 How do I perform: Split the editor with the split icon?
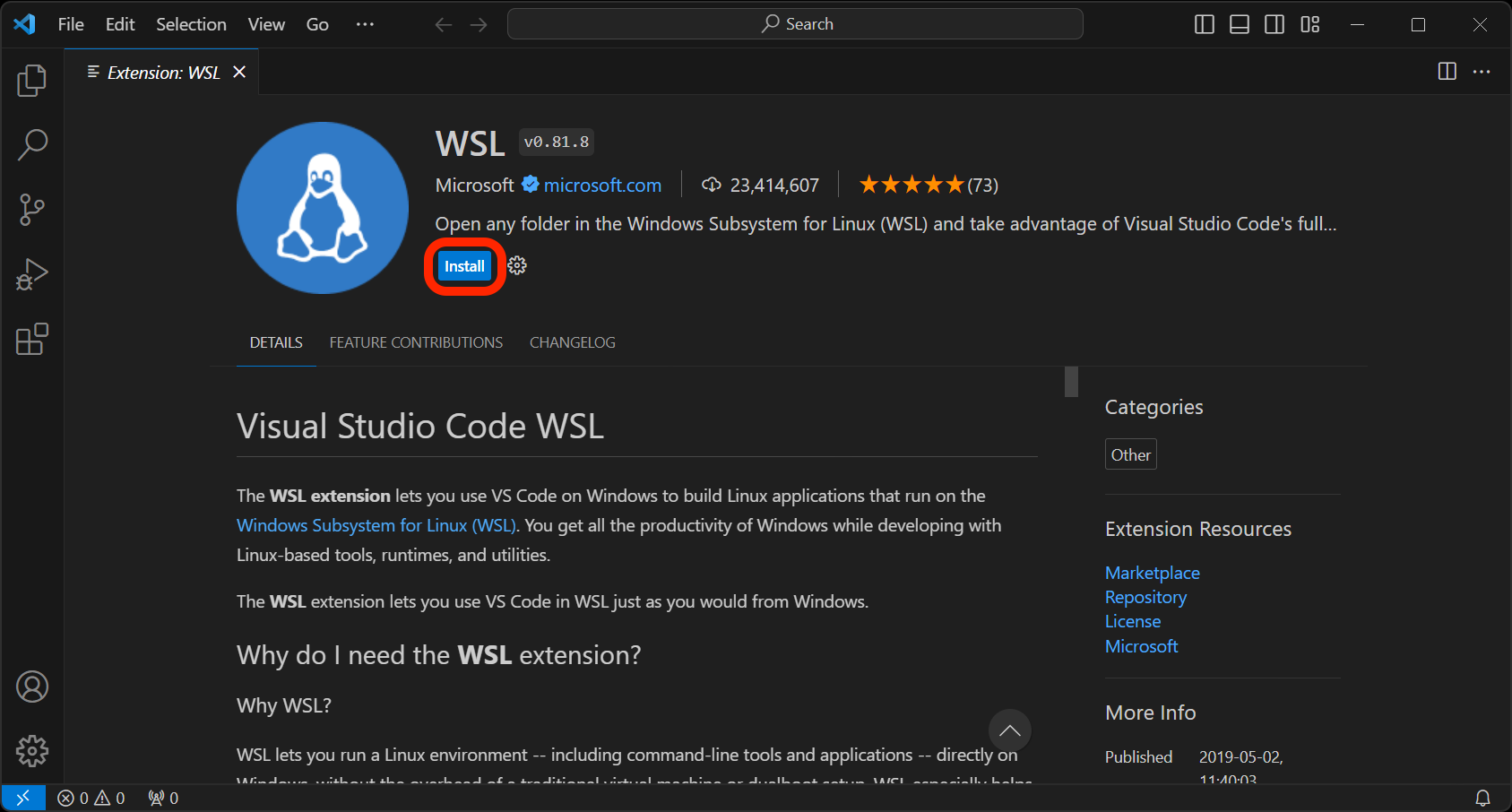[x=1447, y=72]
